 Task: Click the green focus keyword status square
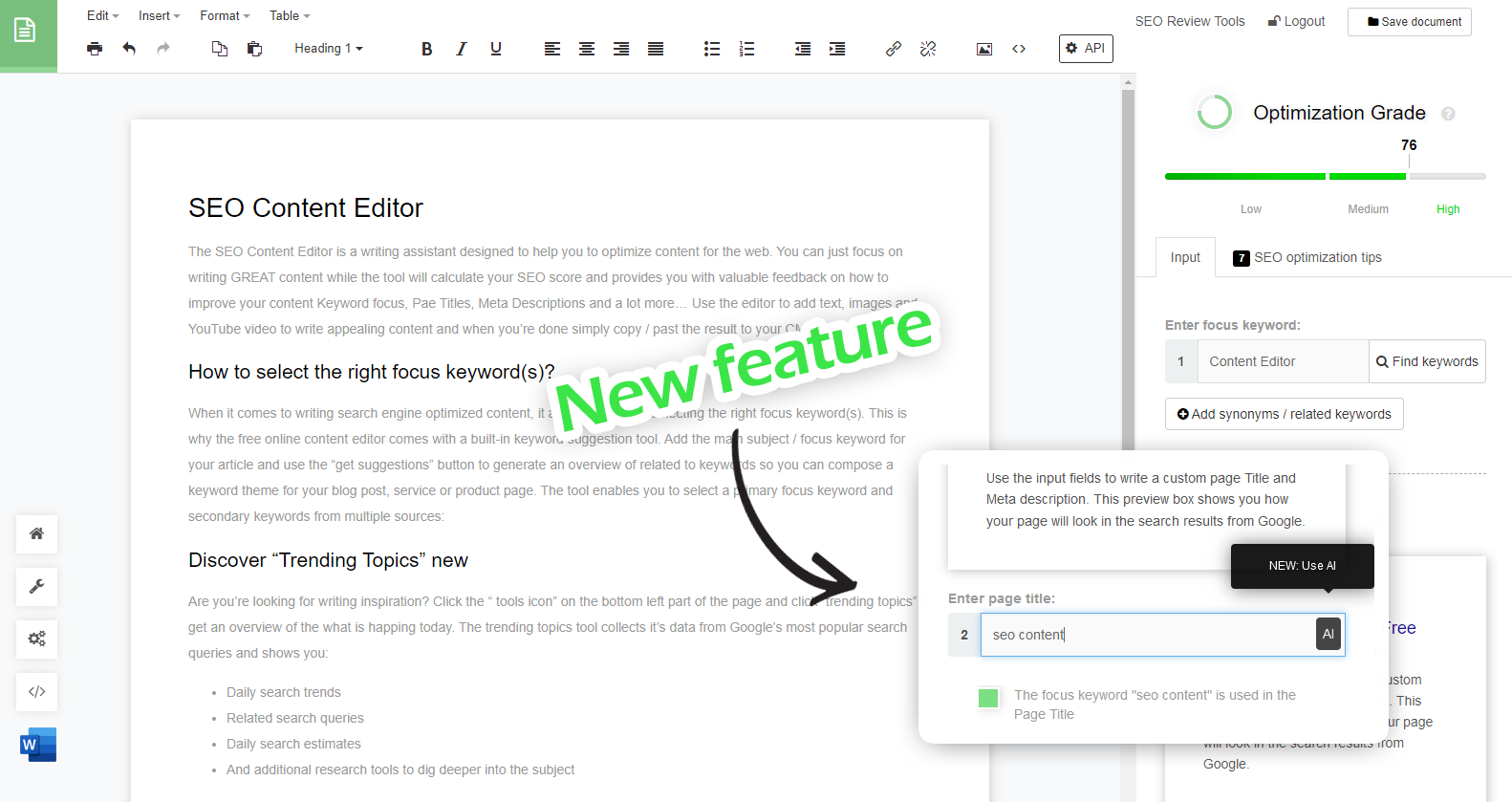(x=988, y=698)
